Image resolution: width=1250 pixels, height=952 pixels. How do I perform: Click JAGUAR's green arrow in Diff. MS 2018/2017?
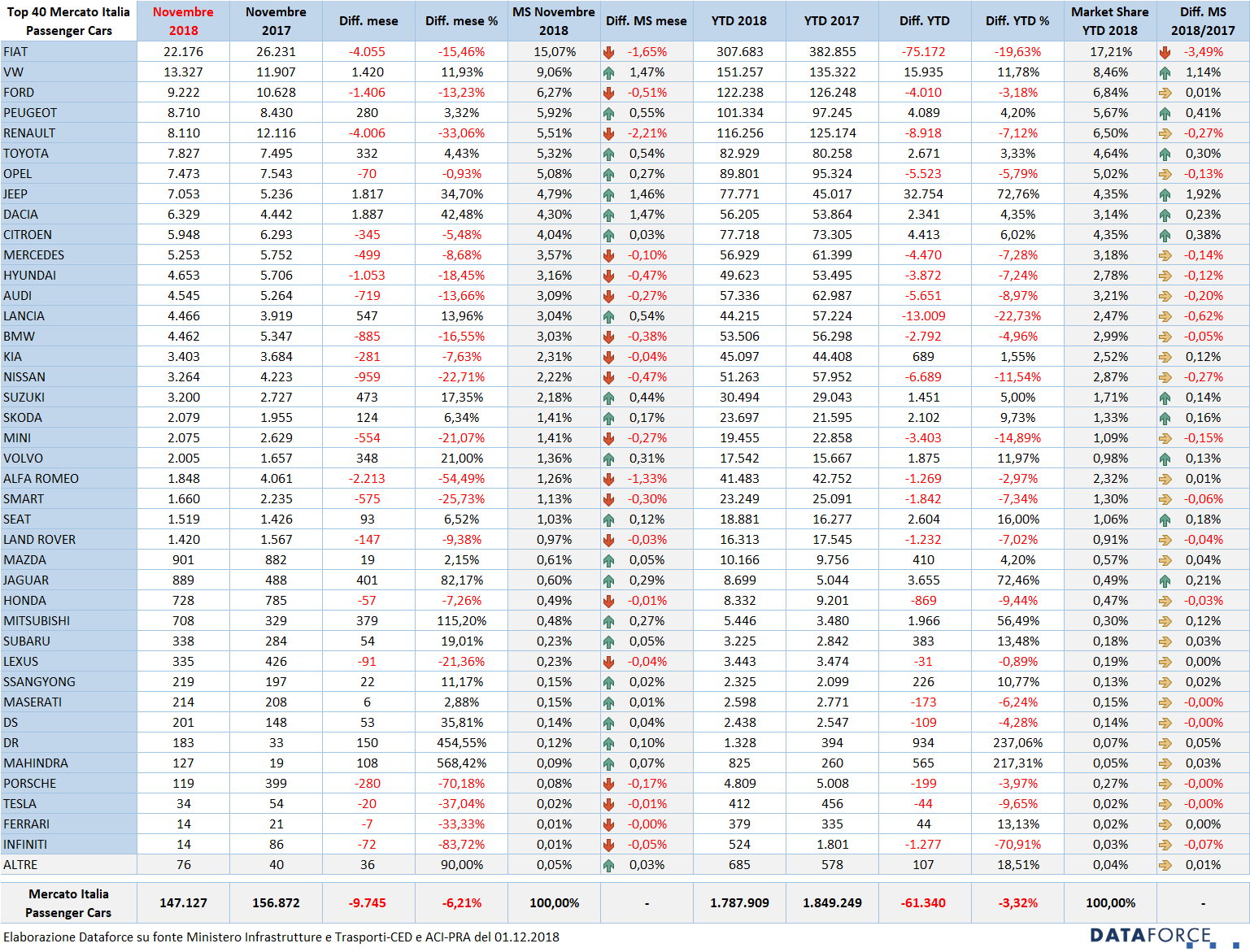tap(1165, 580)
